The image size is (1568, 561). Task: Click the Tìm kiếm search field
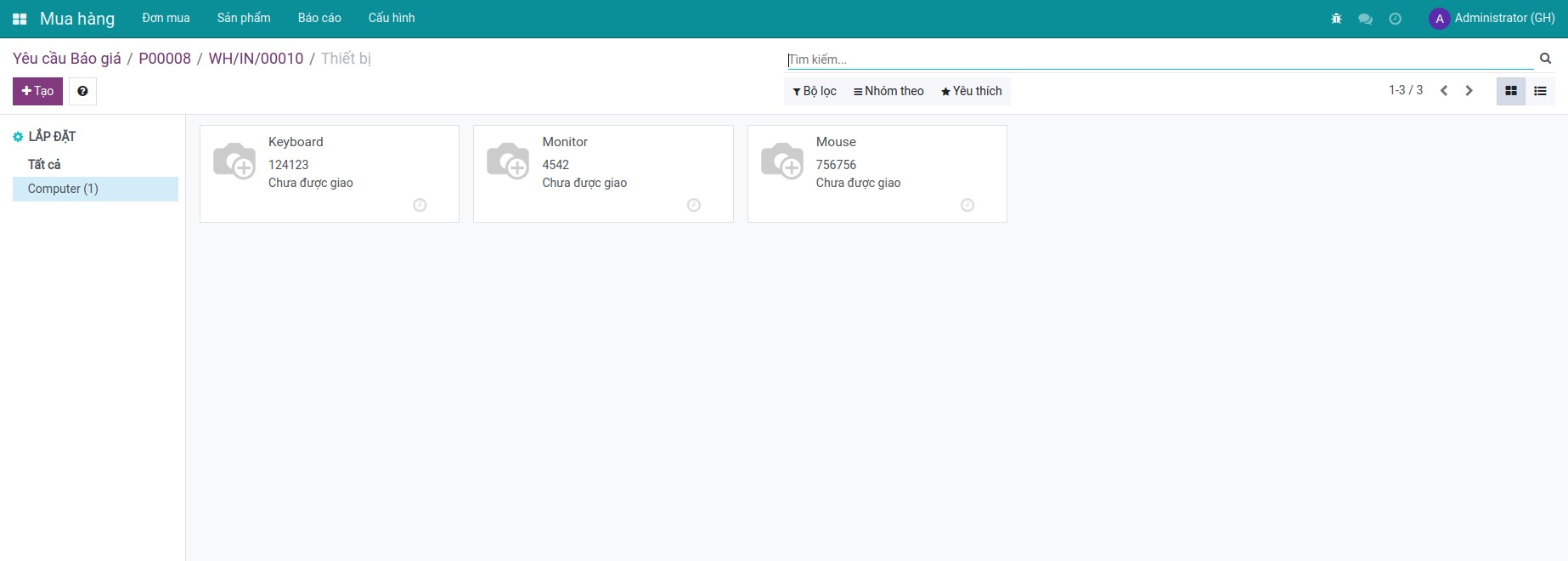[x=1159, y=59]
